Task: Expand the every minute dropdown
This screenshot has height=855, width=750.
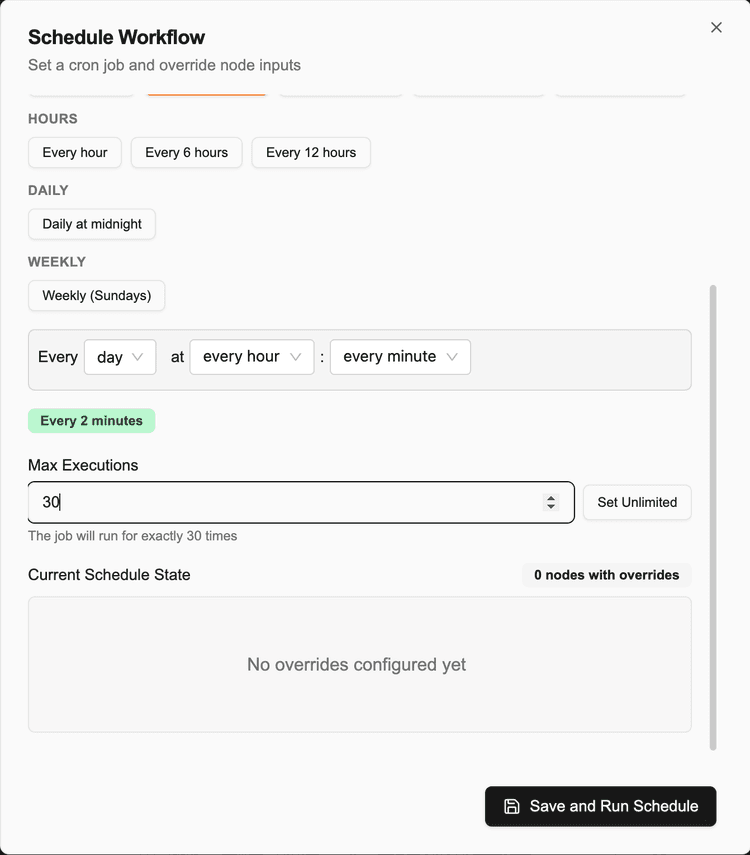Action: (x=400, y=356)
